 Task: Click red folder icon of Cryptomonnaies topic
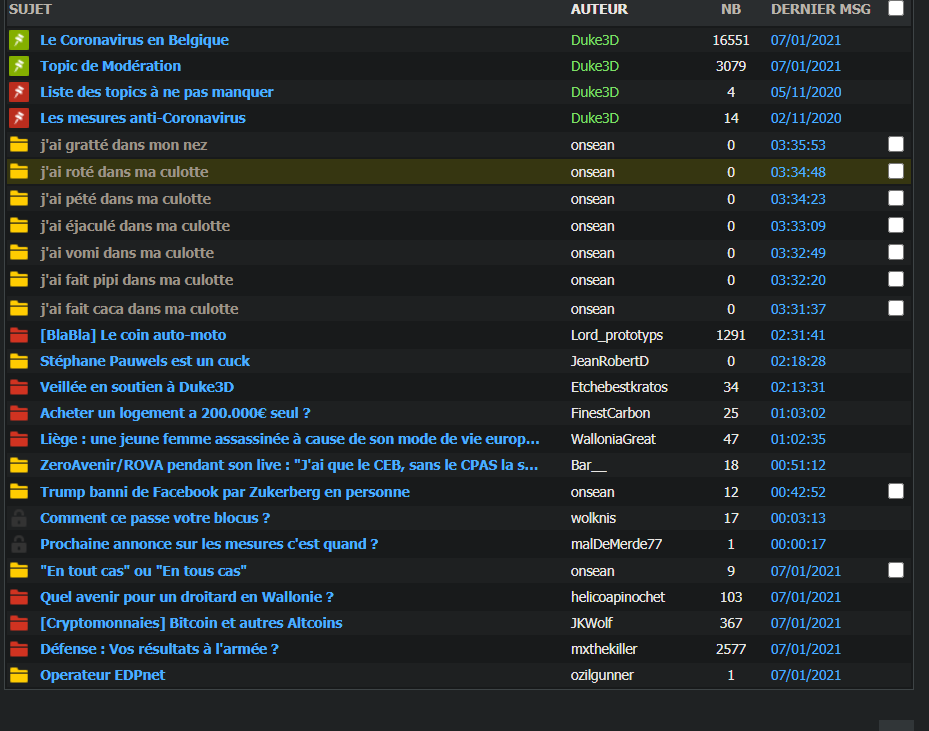click(x=19, y=623)
